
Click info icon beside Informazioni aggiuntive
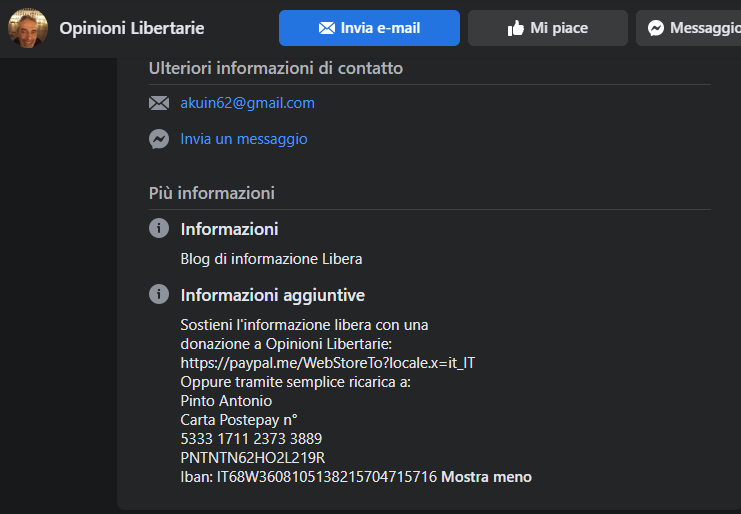pyautogui.click(x=159, y=294)
